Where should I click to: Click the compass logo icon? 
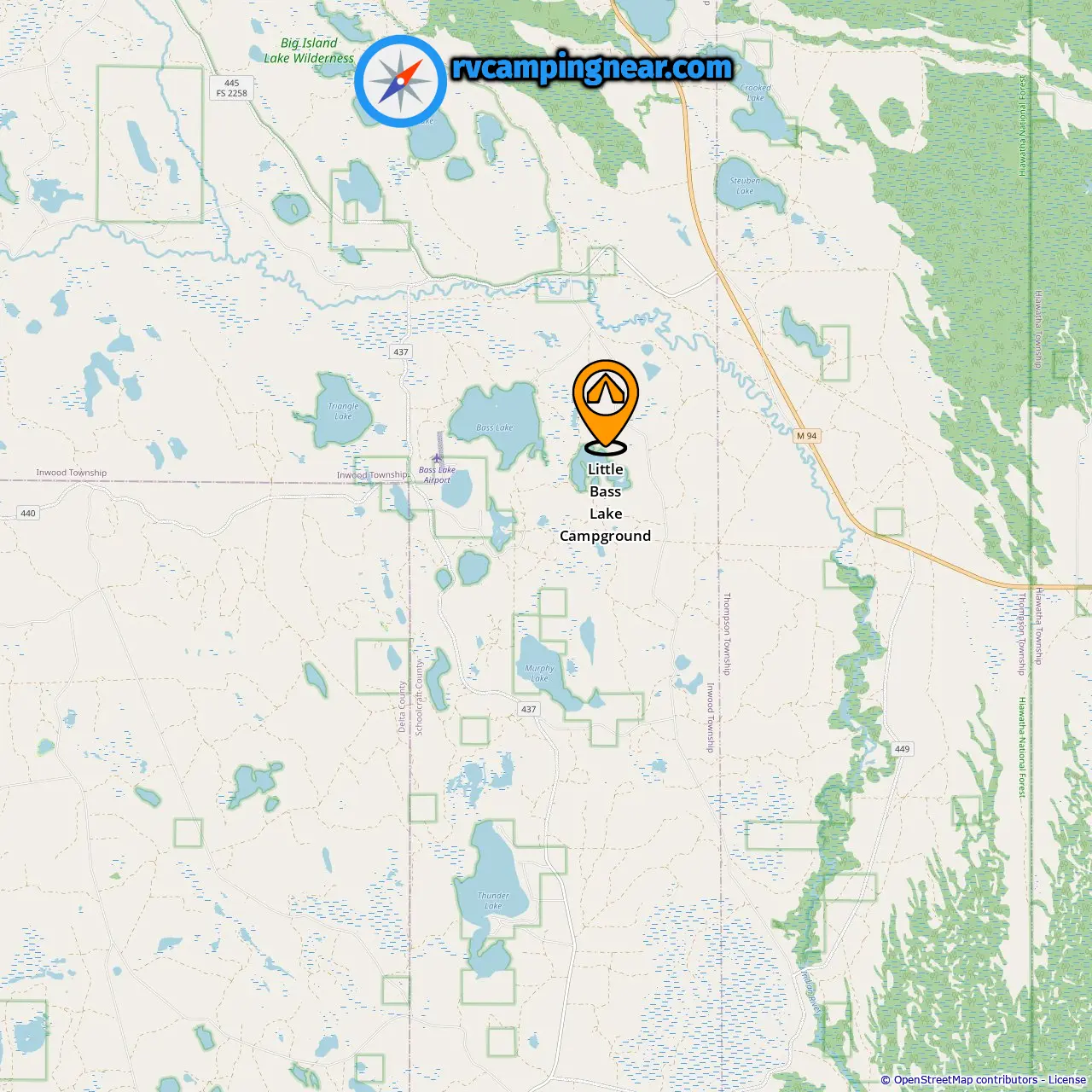click(400, 81)
